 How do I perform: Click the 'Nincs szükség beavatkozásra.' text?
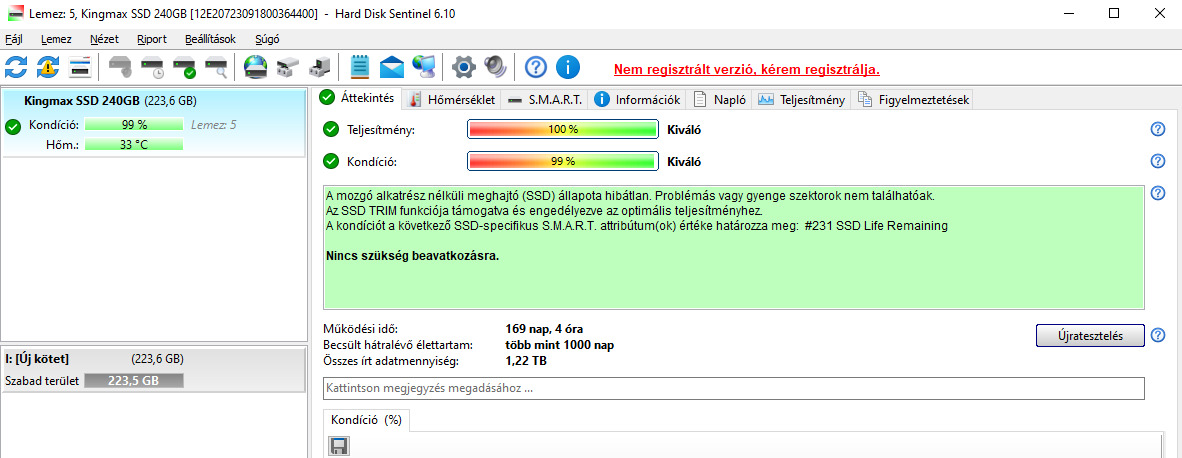(x=412, y=255)
